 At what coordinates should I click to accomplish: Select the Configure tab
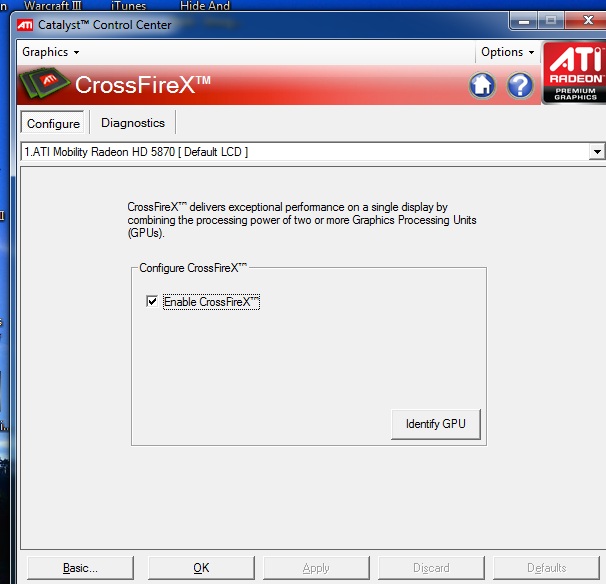53,123
